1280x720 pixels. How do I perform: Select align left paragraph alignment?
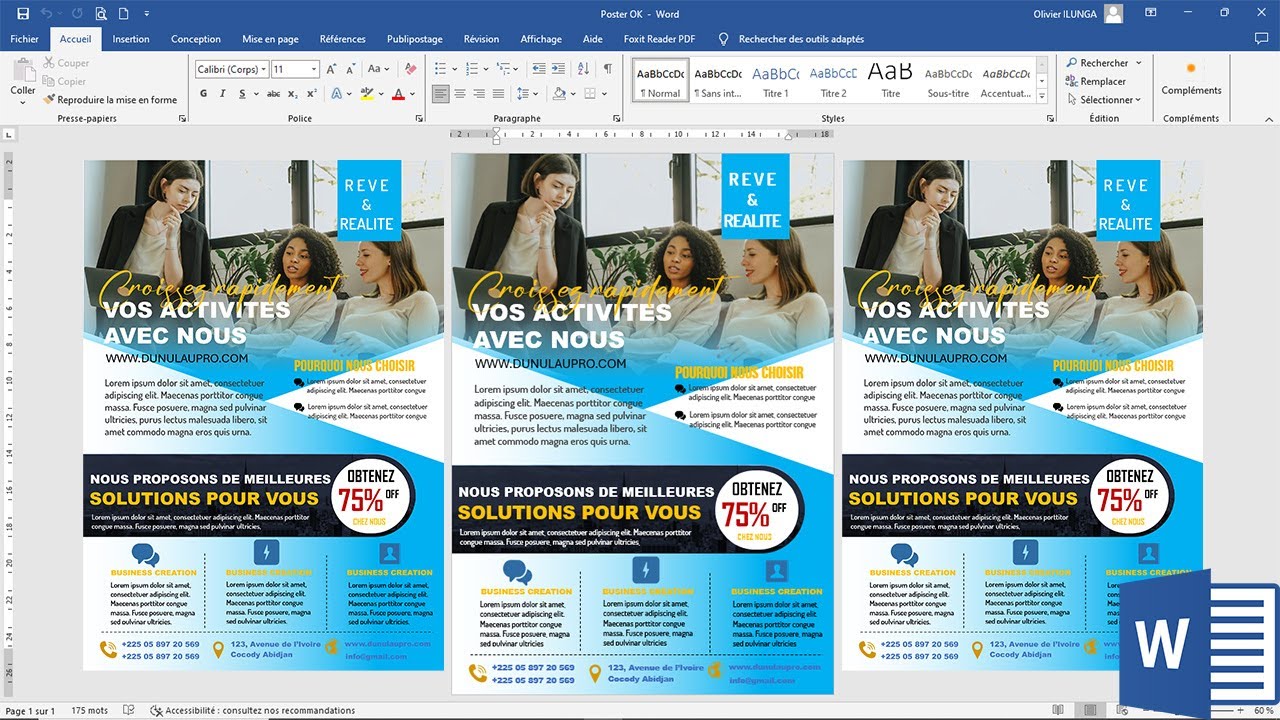click(441, 94)
